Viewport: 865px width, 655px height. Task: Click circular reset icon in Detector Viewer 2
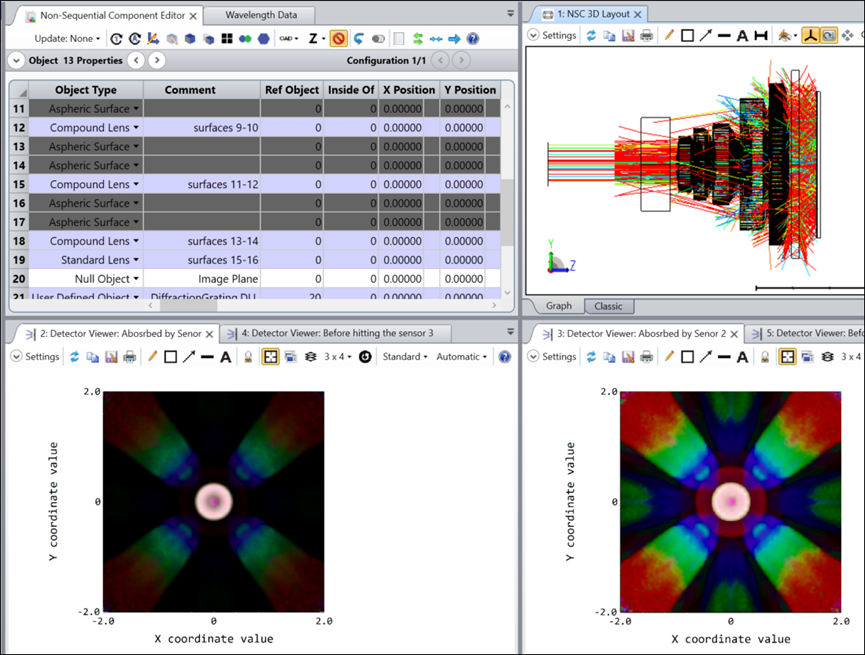click(365, 356)
